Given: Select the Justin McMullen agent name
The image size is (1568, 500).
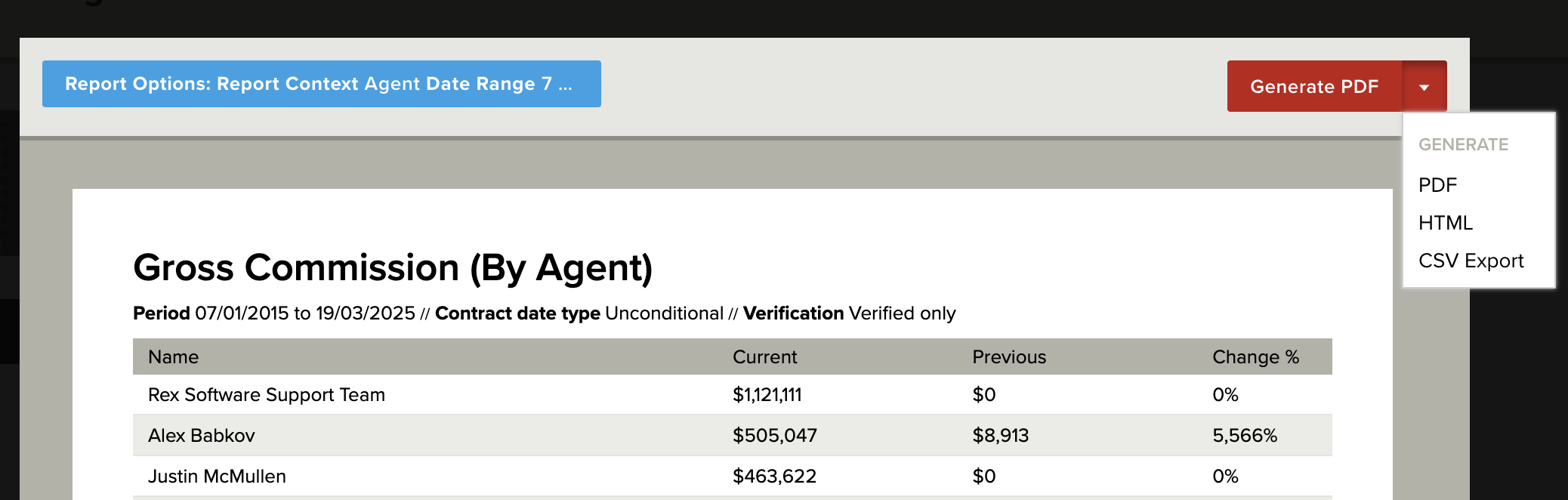Looking at the screenshot, I should (x=217, y=477).
